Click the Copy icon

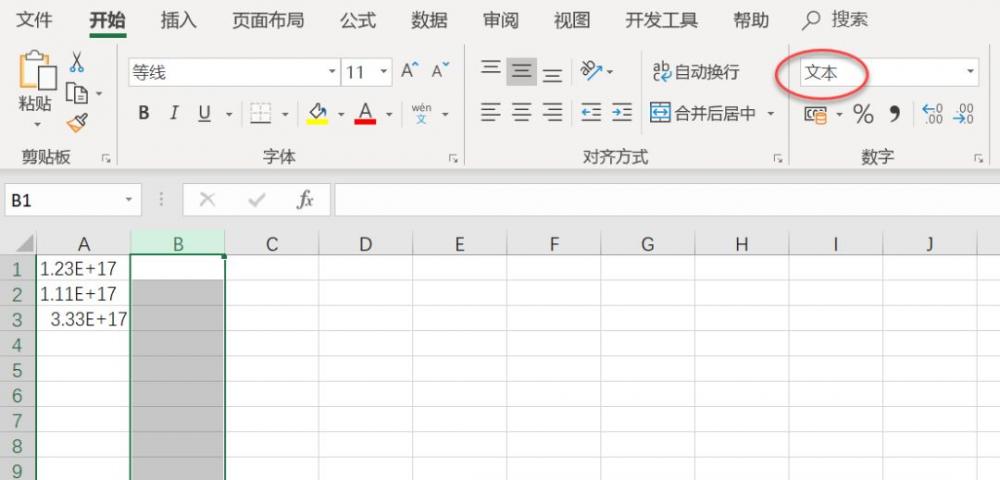point(77,93)
